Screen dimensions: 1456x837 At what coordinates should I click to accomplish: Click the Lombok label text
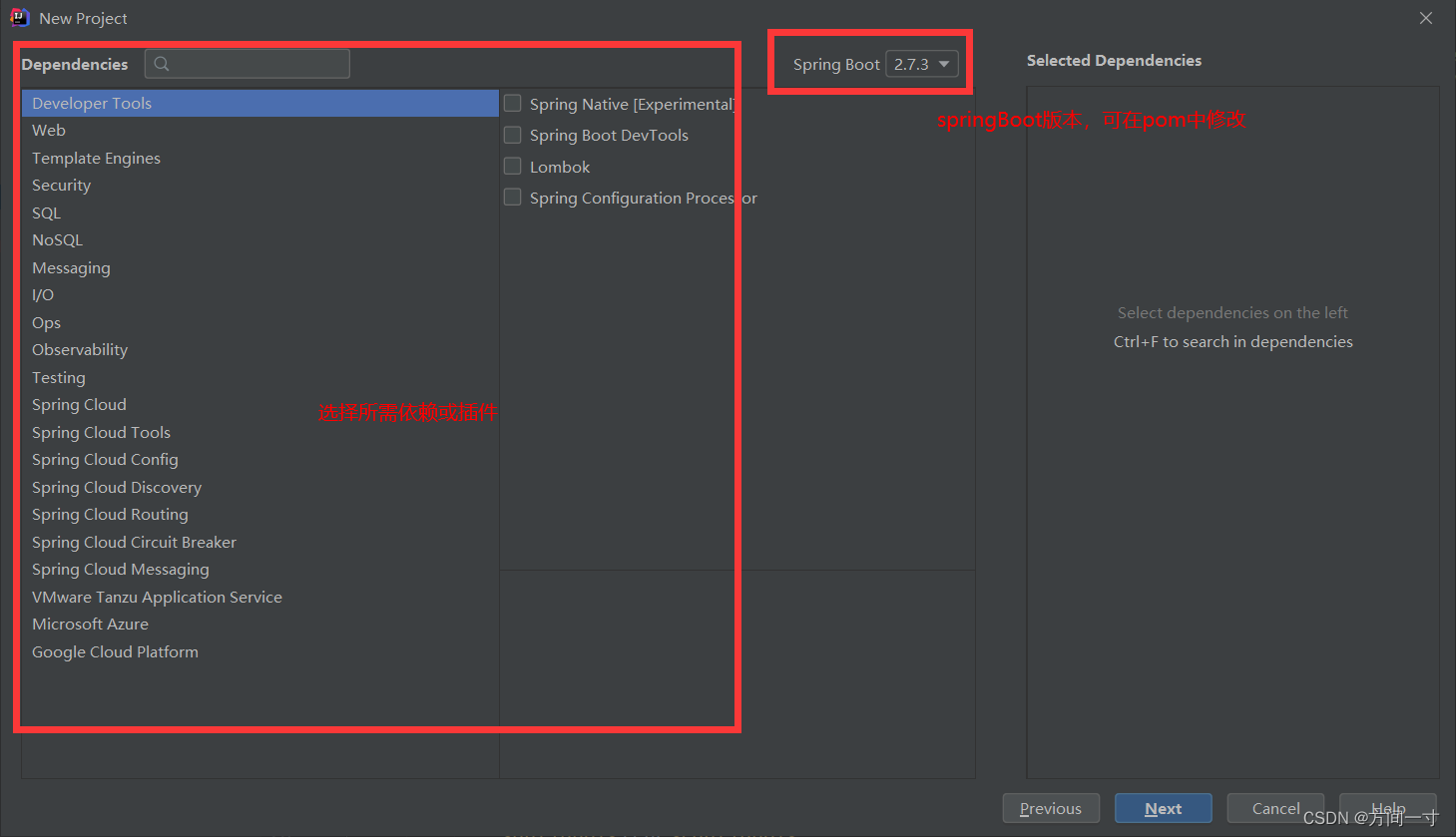(560, 167)
